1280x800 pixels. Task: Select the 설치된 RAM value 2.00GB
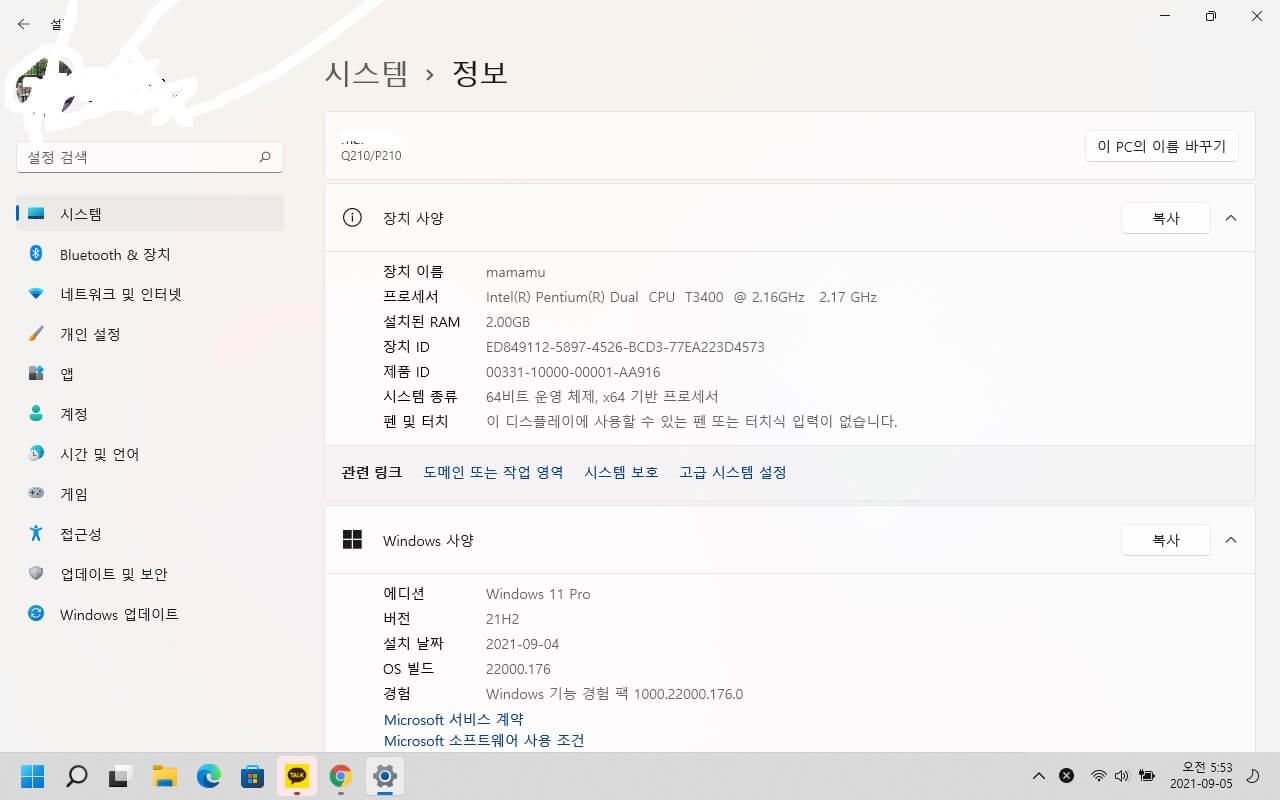click(508, 322)
